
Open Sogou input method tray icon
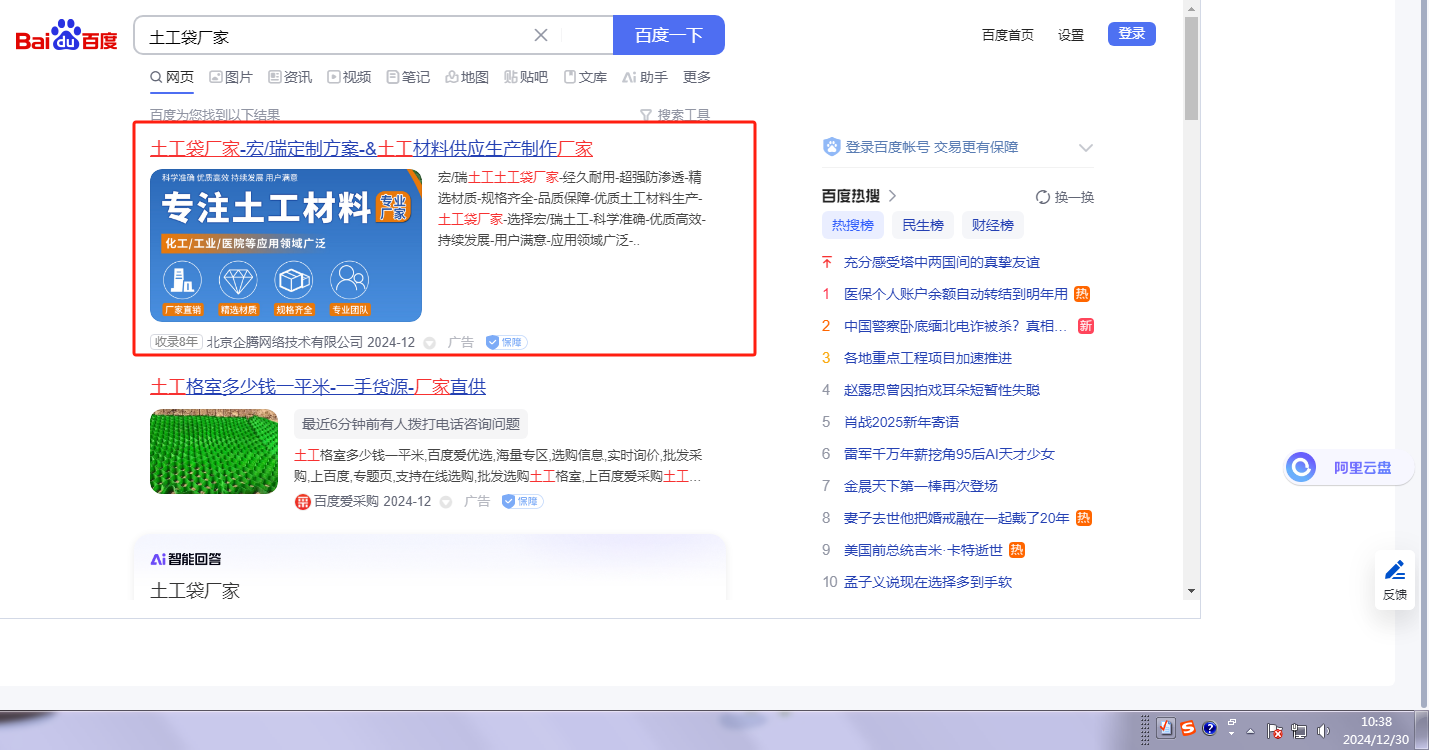tap(1187, 729)
